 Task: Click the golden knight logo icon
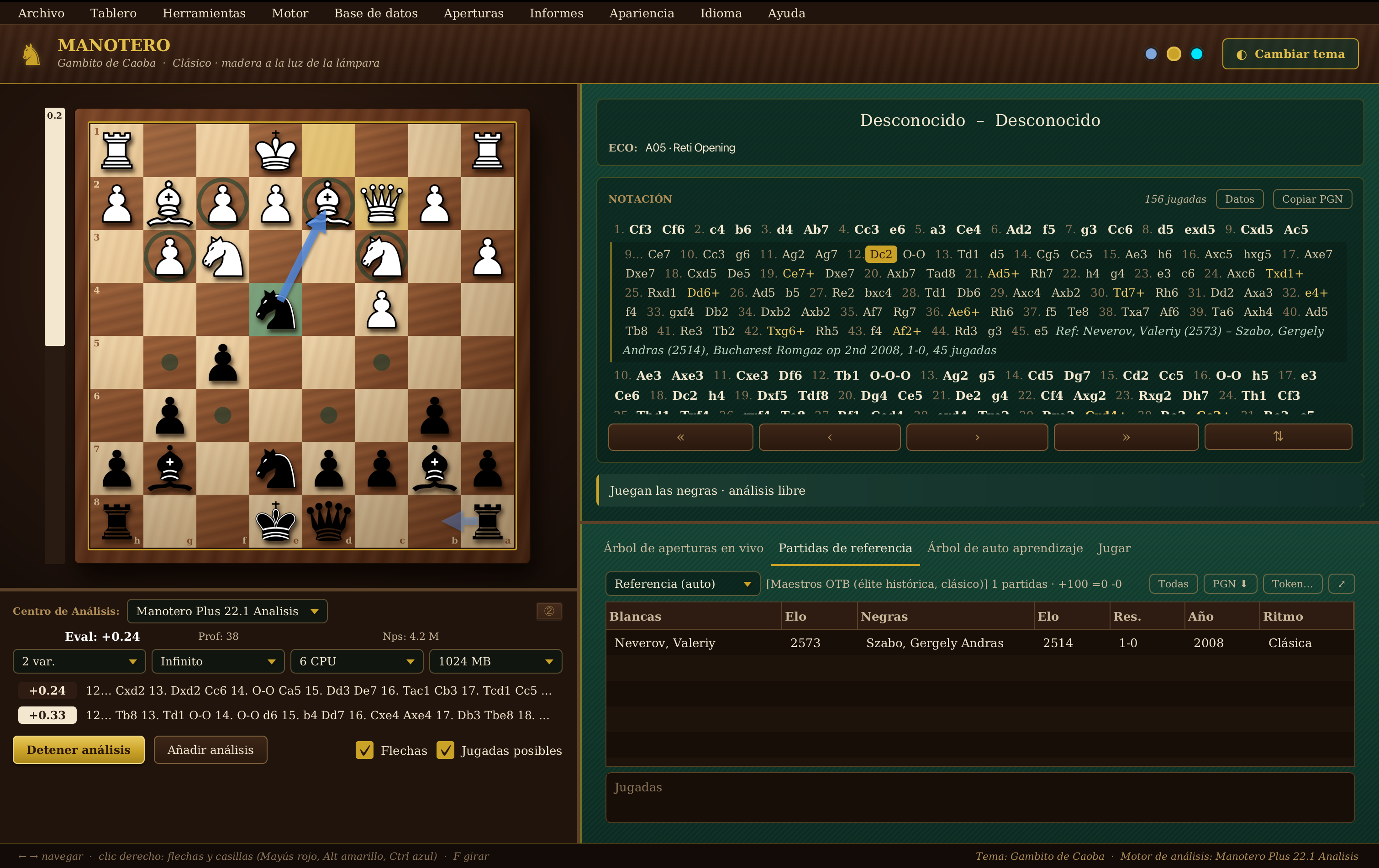[x=31, y=54]
